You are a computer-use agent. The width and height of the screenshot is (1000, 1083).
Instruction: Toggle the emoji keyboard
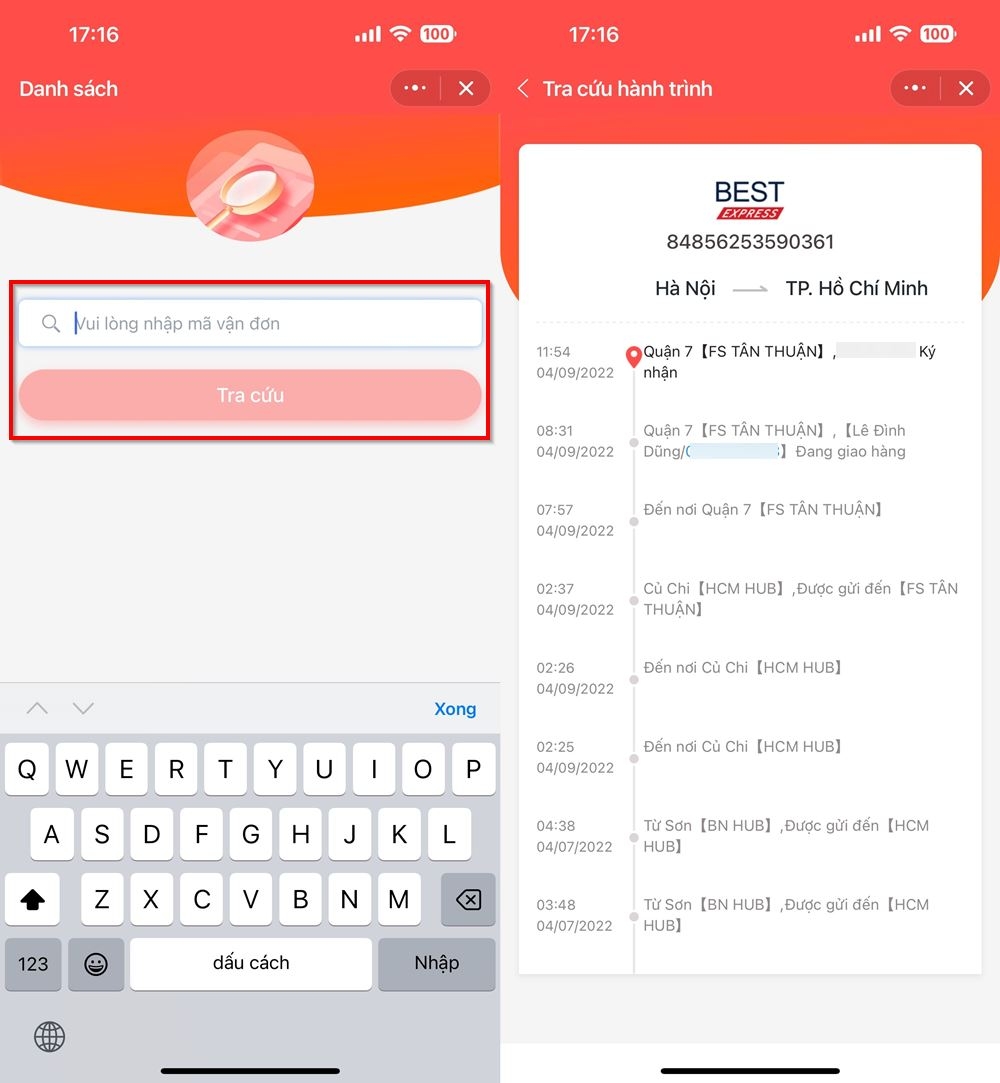(x=95, y=964)
